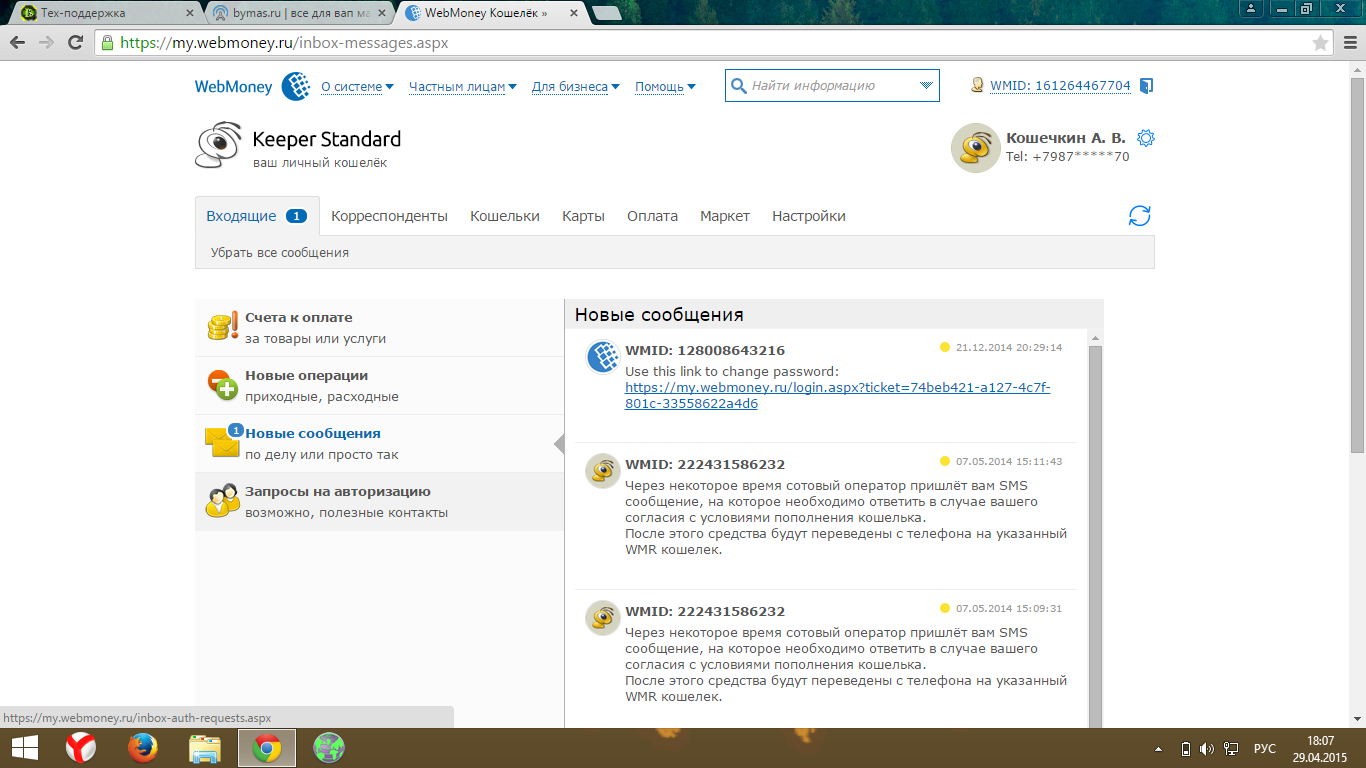Switch to the Кошельки tab
Image resolution: width=1366 pixels, height=768 pixels.
tap(504, 216)
